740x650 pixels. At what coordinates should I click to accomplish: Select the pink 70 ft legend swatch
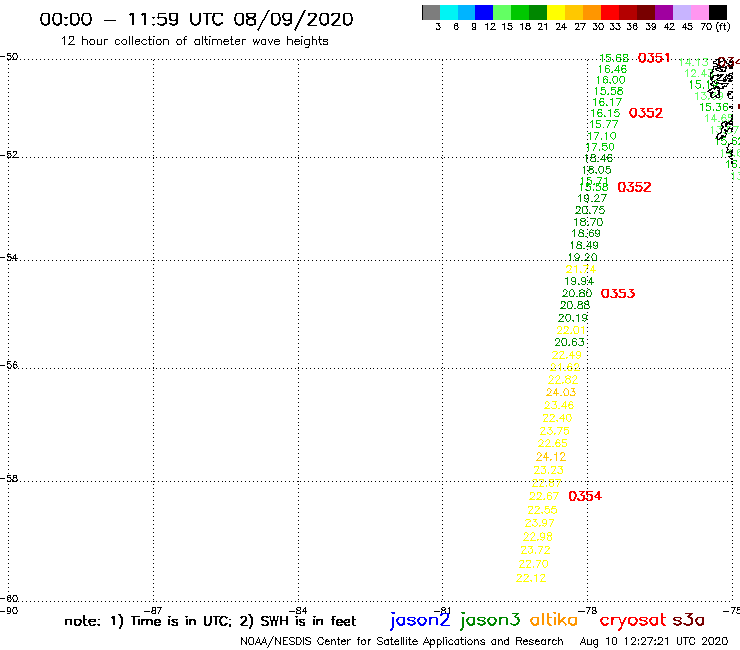(700, 12)
